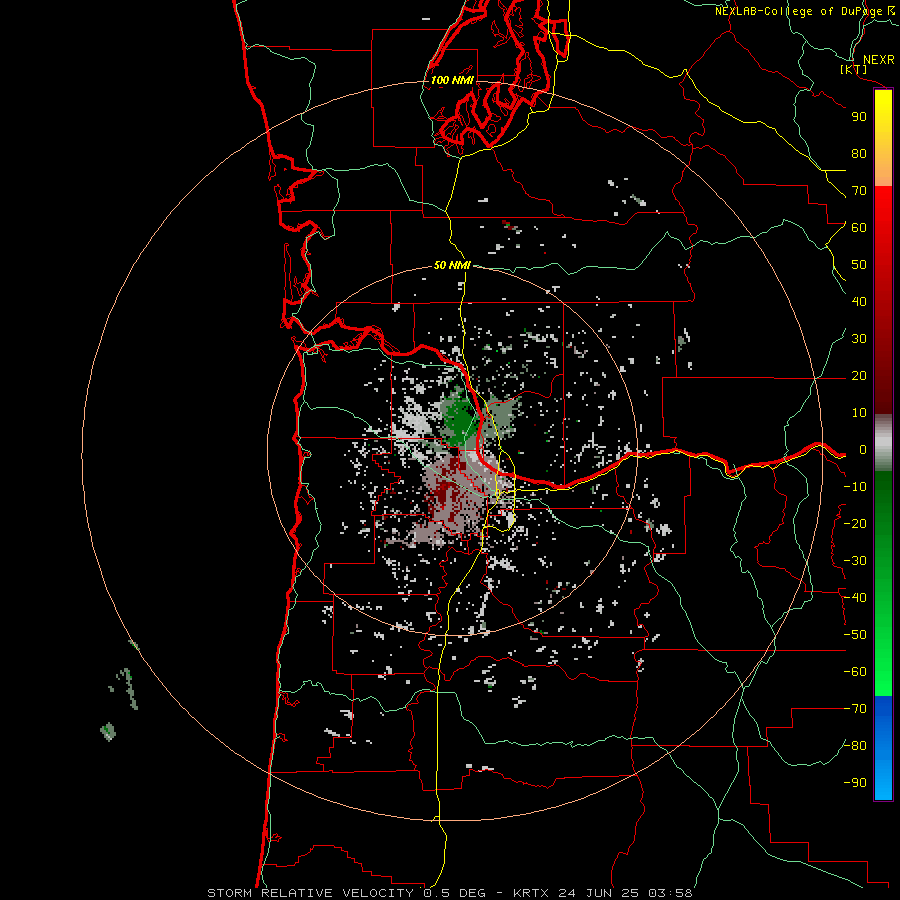Click the '50 NMI' range ring label

click(x=452, y=265)
